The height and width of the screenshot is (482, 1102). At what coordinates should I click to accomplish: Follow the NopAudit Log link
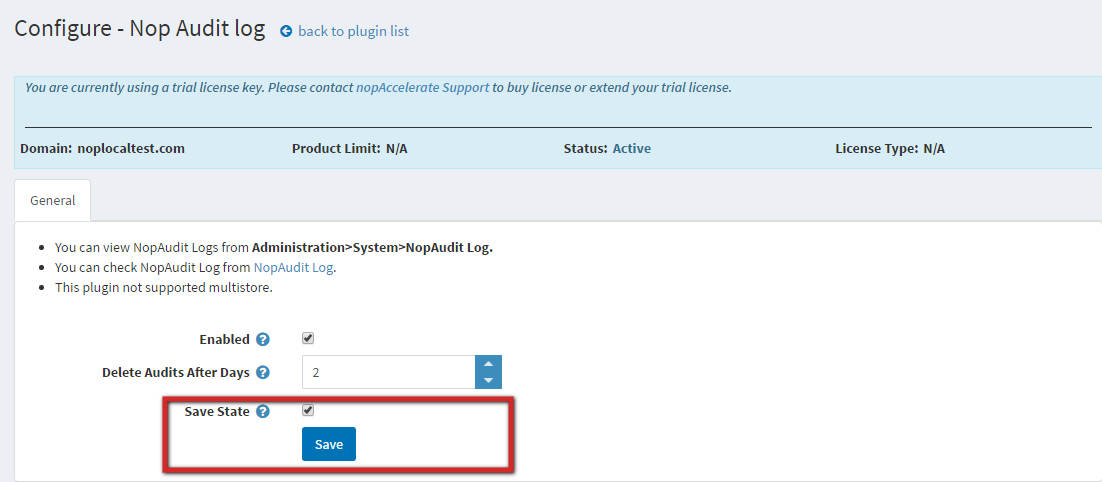[293, 268]
